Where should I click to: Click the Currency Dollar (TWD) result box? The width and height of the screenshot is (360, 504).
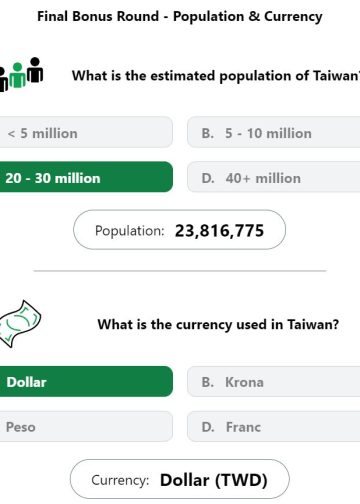tap(180, 479)
